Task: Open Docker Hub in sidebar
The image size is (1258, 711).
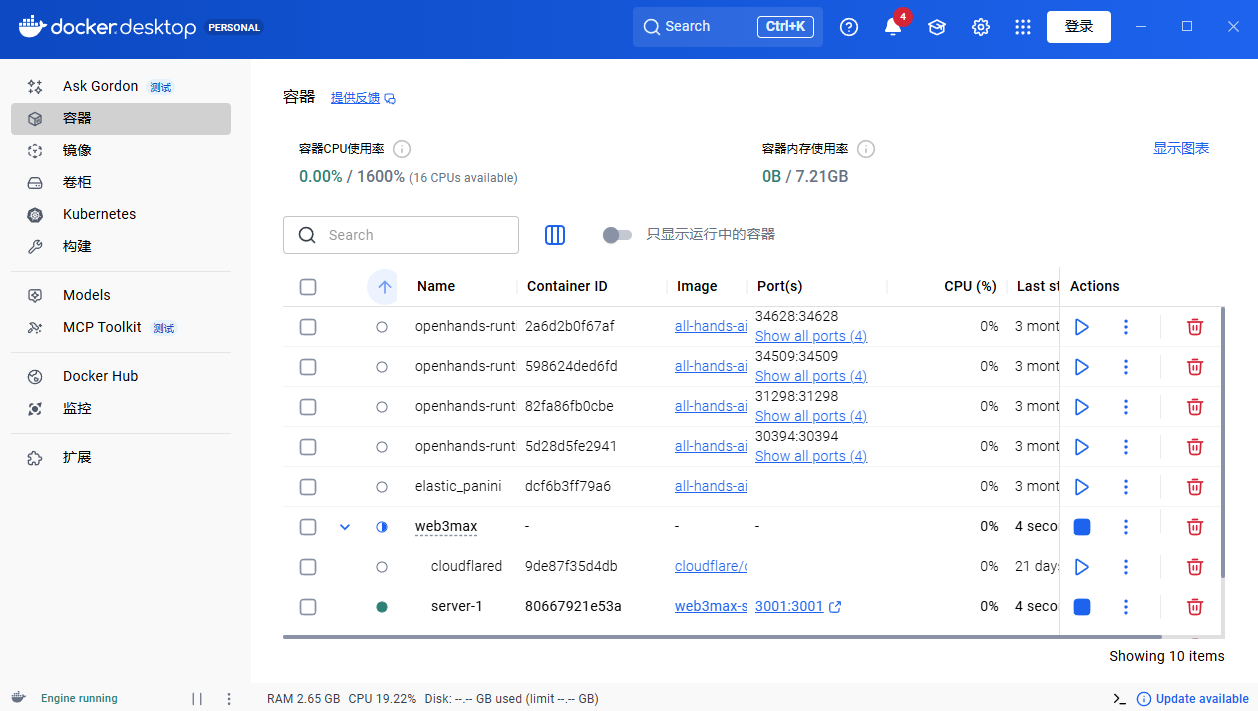Action: [121, 376]
